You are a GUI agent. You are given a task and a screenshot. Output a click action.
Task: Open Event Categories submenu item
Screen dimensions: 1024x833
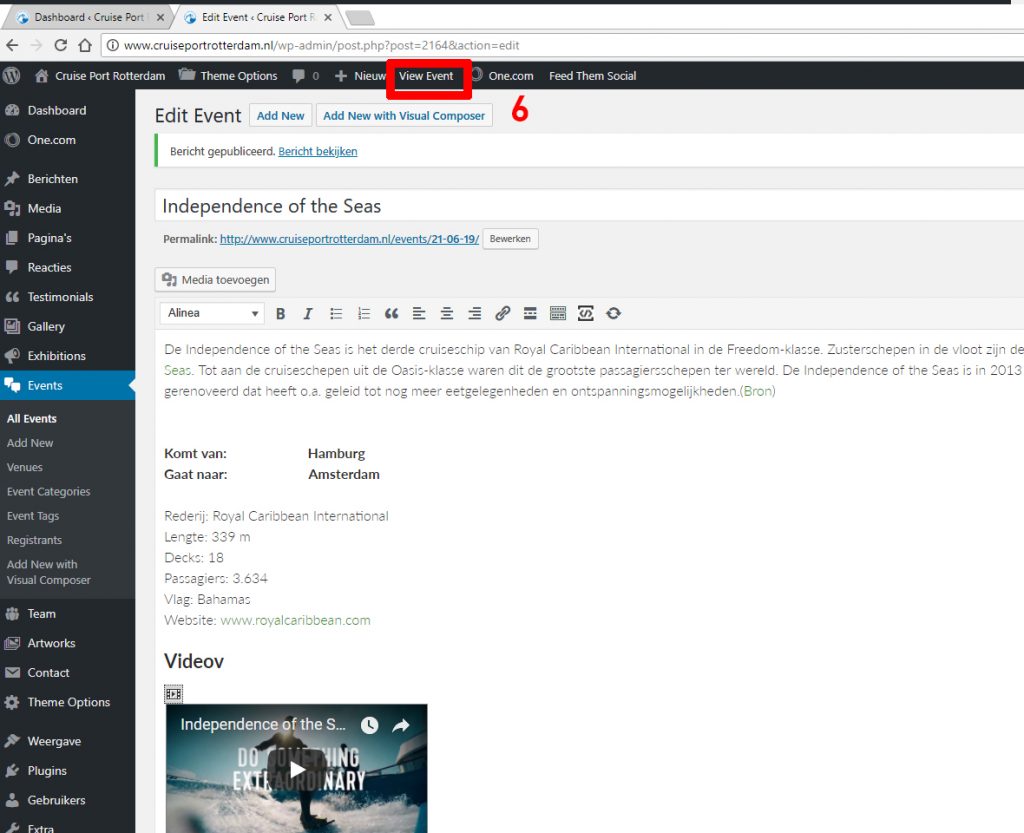(x=48, y=492)
